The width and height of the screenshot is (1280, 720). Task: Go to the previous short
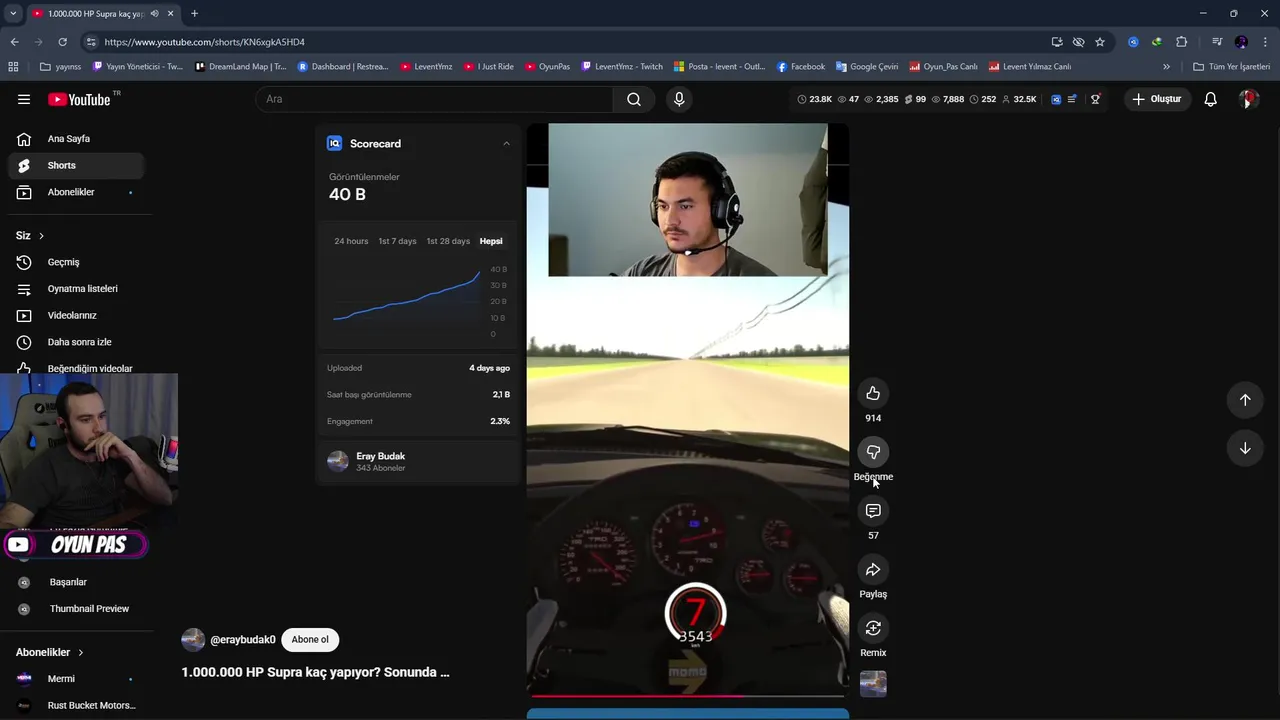point(1245,400)
